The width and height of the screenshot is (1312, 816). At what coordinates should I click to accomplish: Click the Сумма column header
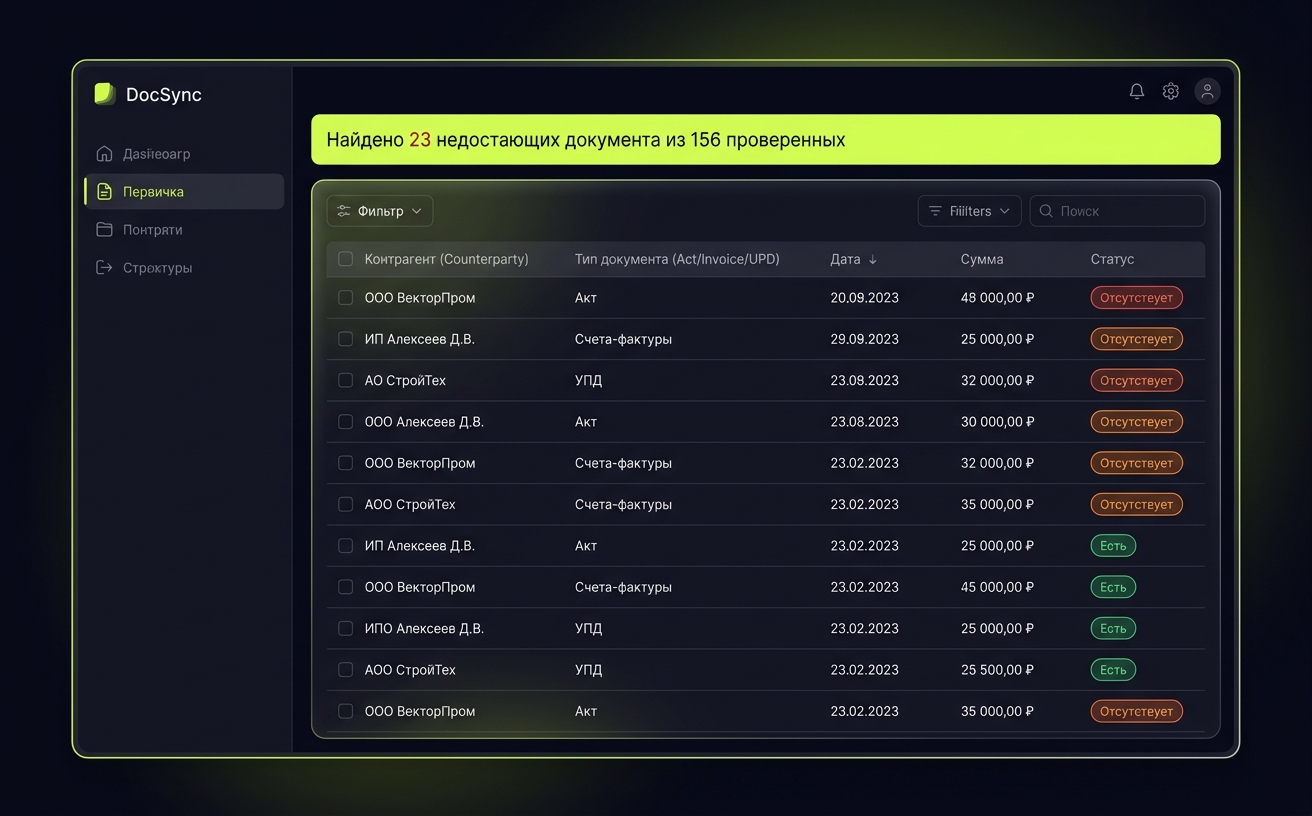(981, 259)
